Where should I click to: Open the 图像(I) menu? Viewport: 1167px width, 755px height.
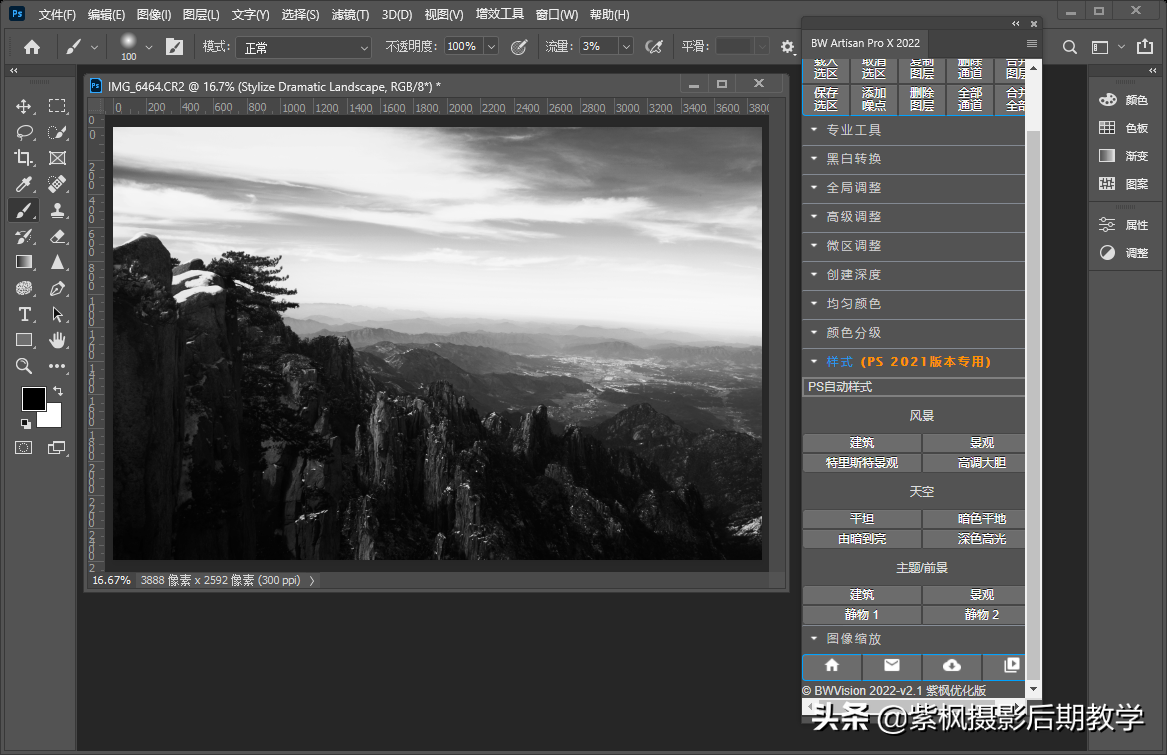[154, 15]
